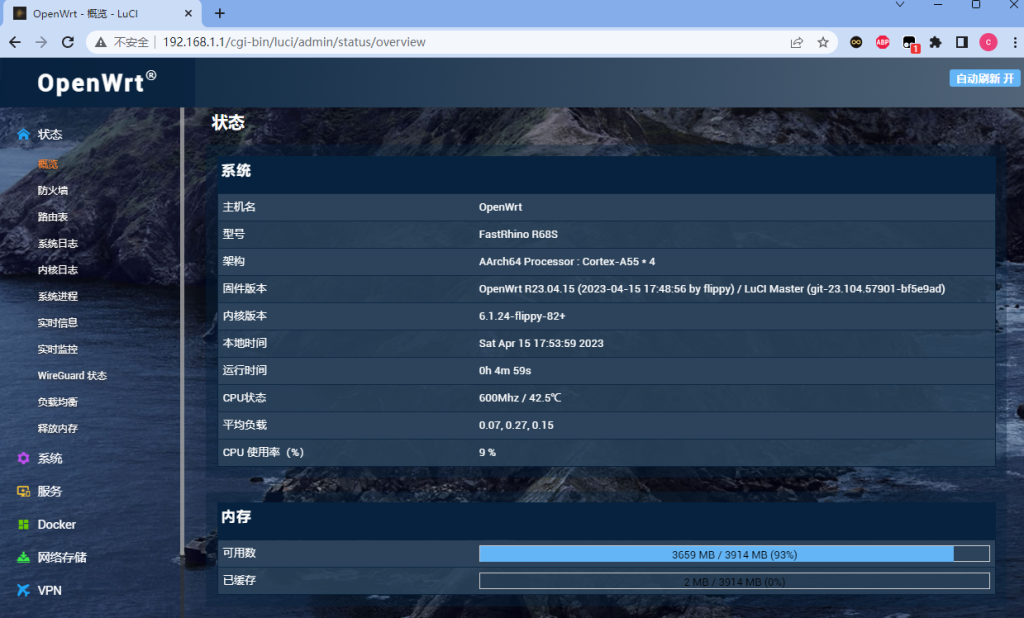The height and width of the screenshot is (618, 1024).
Task: Click the sidebar vertical scrollbar
Action: coord(182,332)
